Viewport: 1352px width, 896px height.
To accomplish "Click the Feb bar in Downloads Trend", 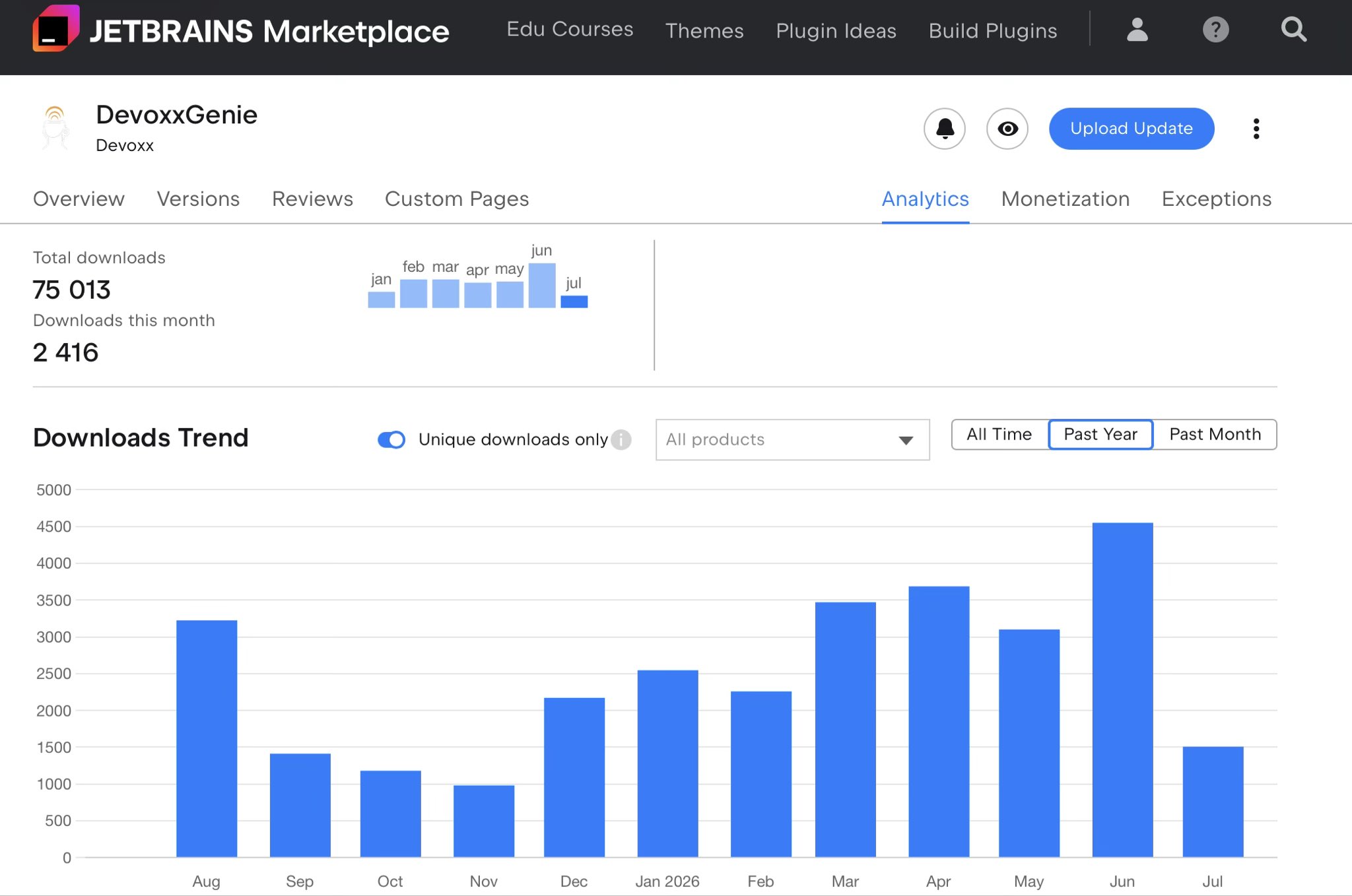I will pyautogui.click(x=760, y=774).
